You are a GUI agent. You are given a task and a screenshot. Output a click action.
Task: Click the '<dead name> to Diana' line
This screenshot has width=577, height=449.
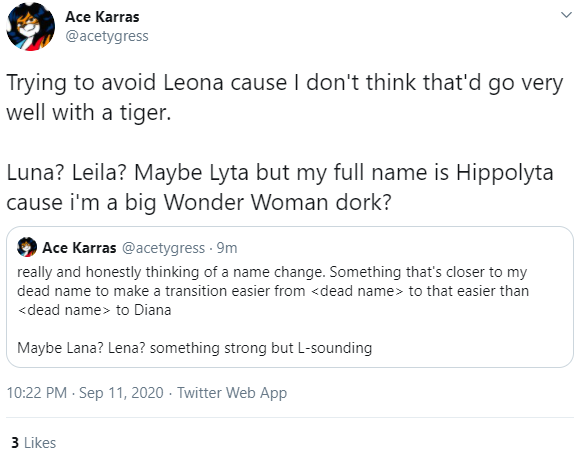[x=94, y=310]
